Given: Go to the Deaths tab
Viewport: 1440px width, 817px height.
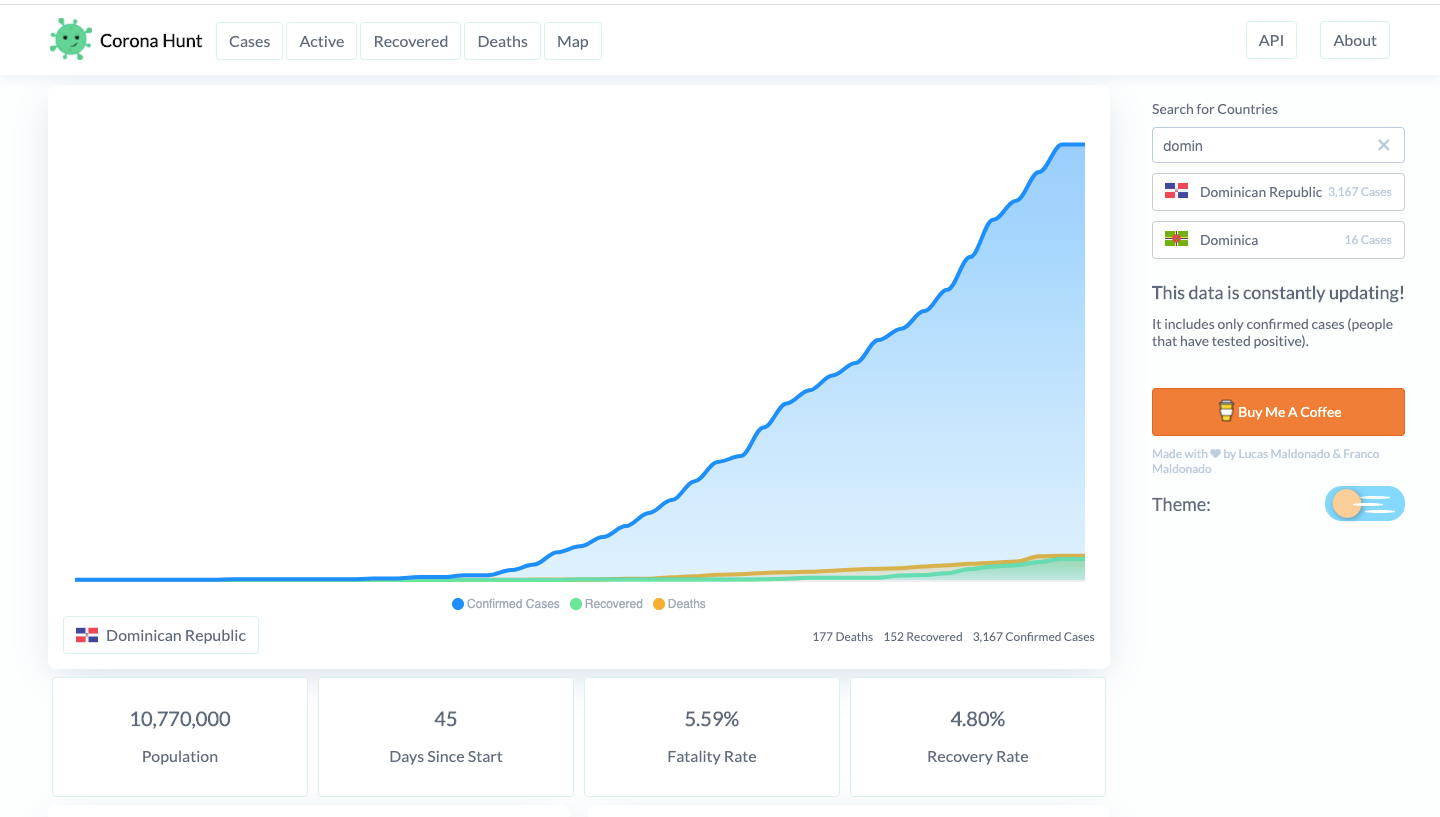Looking at the screenshot, I should (x=502, y=41).
